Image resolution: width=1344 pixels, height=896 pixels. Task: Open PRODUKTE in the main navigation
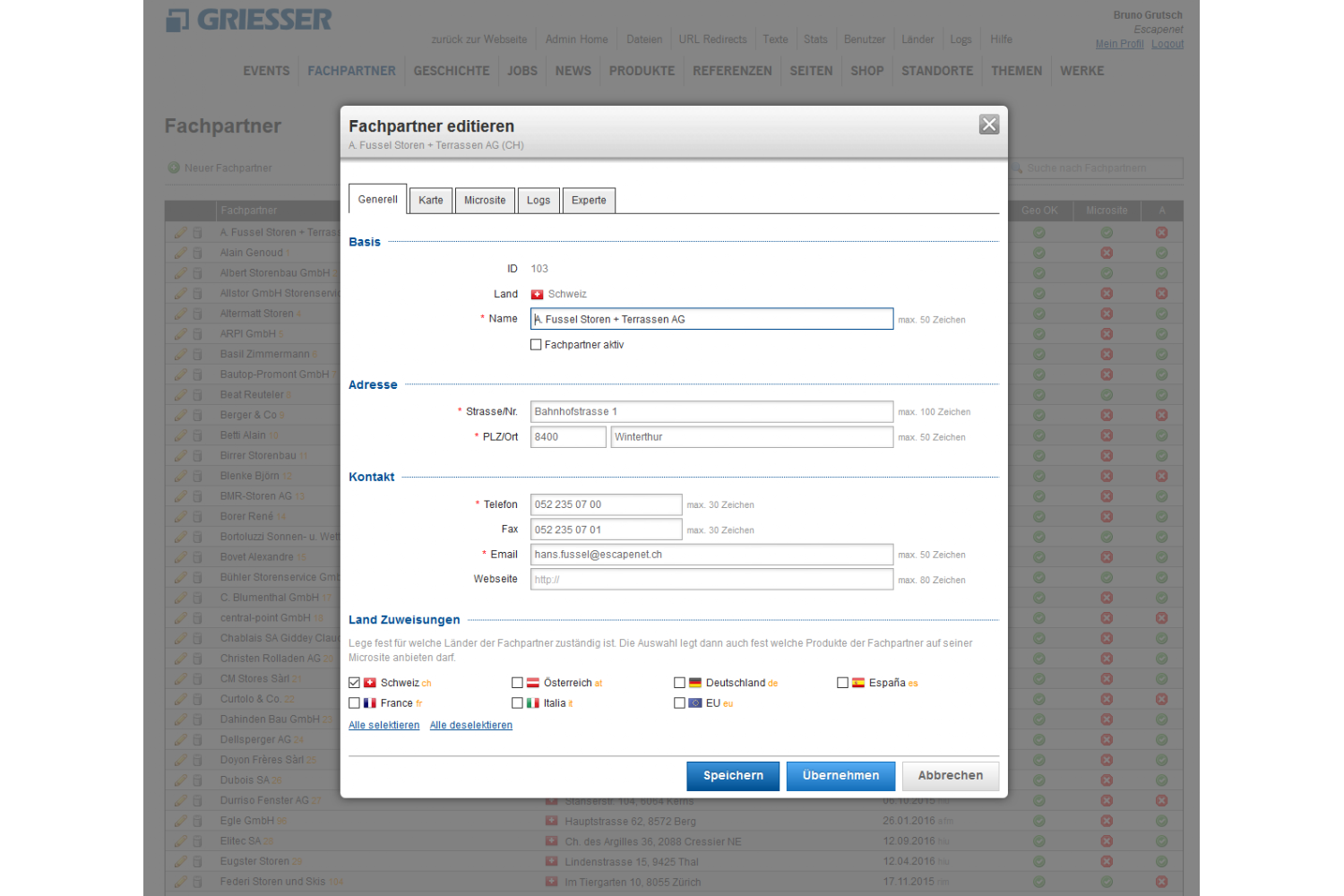coord(642,71)
